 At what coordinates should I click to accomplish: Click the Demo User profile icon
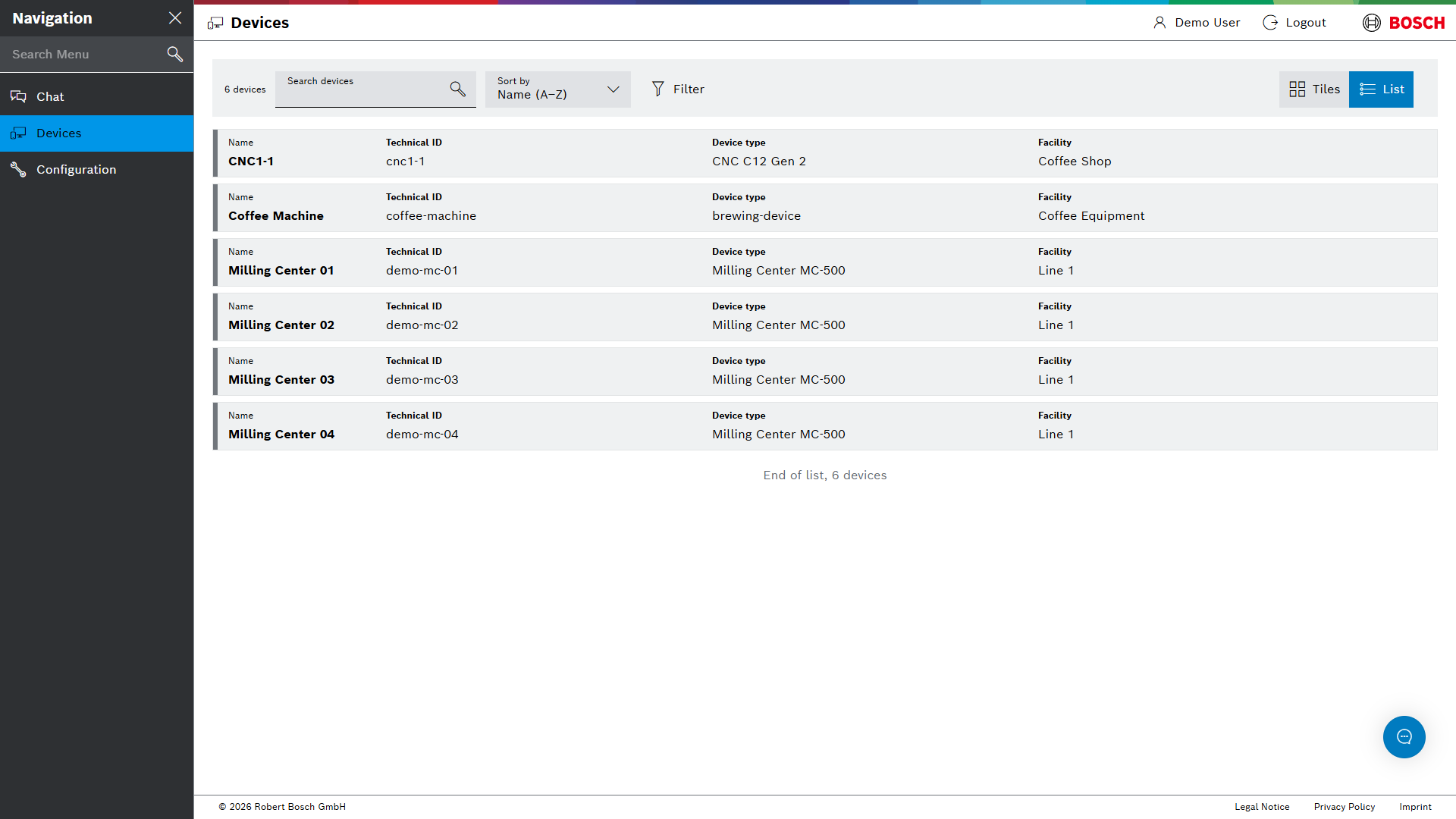[x=1159, y=23]
